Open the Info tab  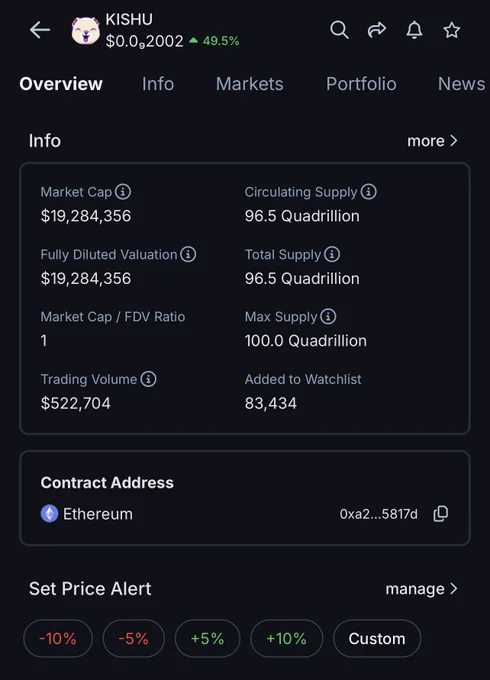click(158, 84)
